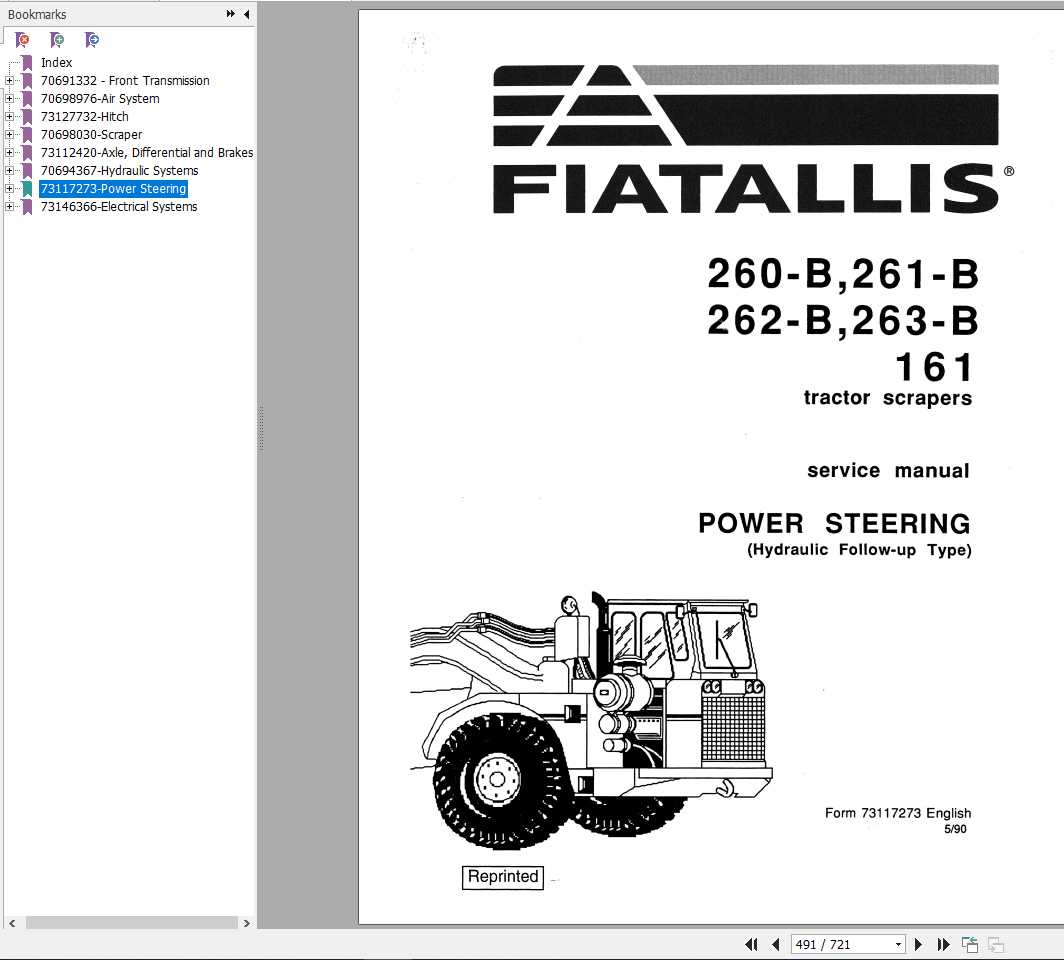The width and height of the screenshot is (1064, 960).
Task: Click the Scraper bookmark ribbon icon
Action: coord(27,134)
